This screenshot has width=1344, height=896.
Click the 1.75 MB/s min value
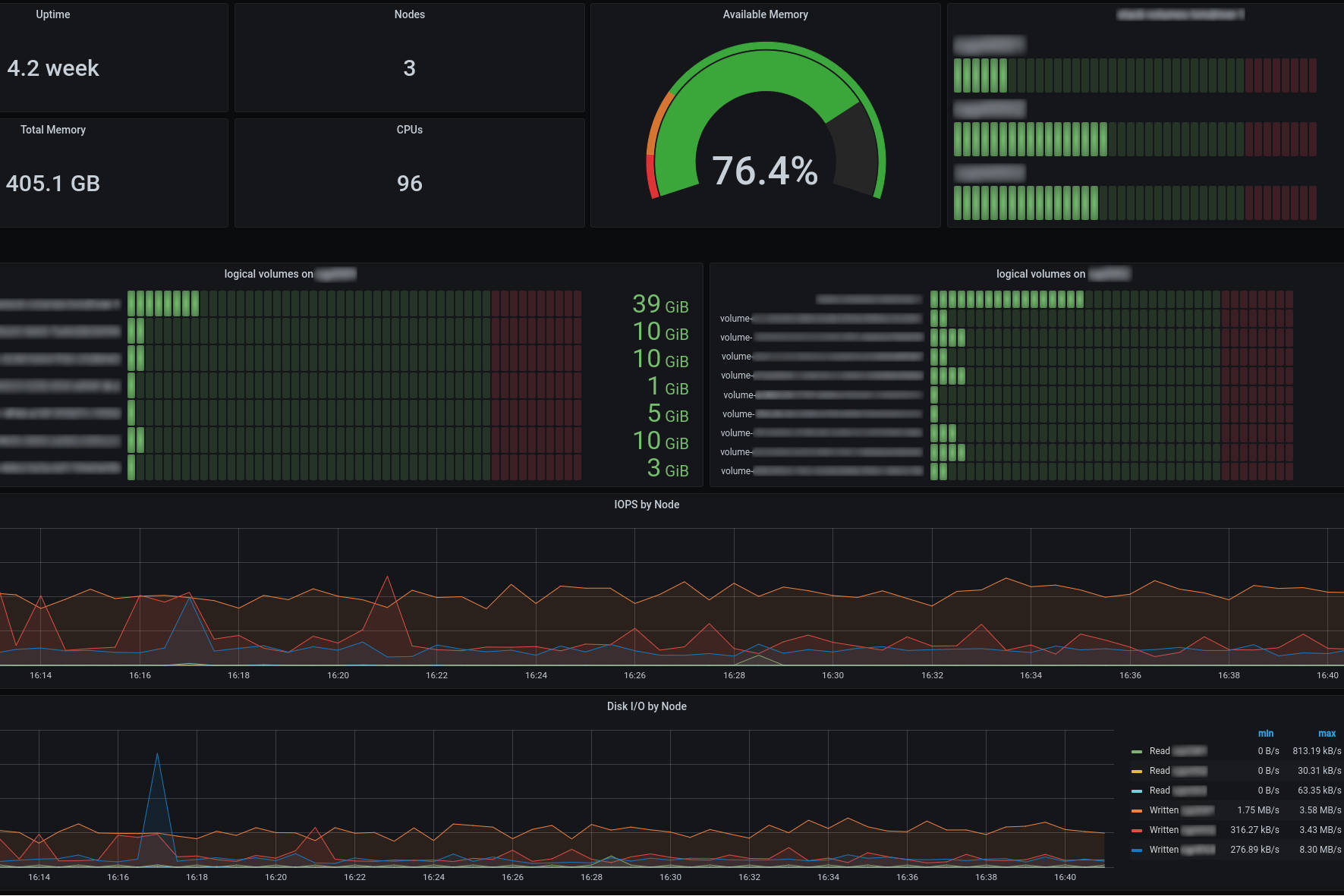pyautogui.click(x=1258, y=810)
